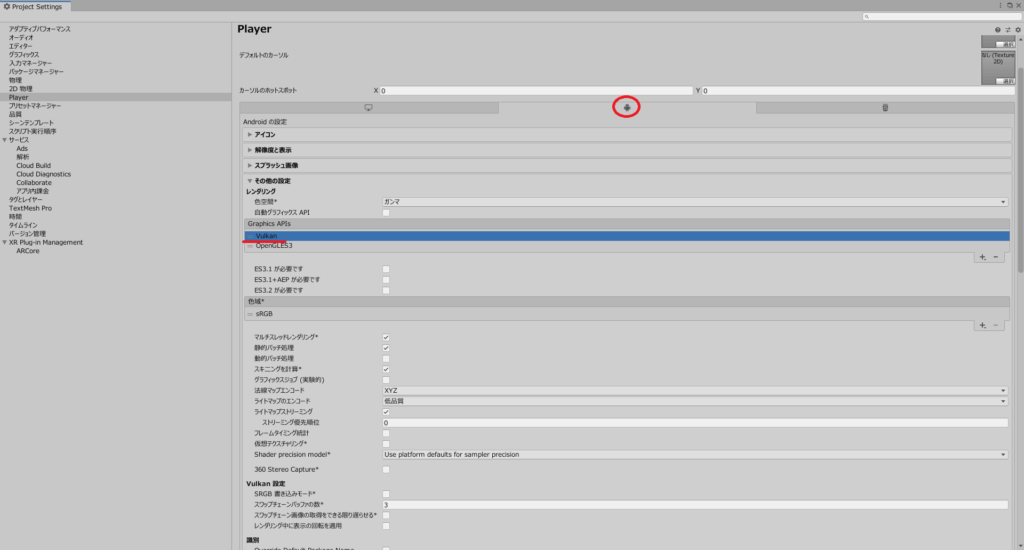Select the Vulkan entry in Graphics APIs
Screen dimensions: 1024x550
point(627,236)
